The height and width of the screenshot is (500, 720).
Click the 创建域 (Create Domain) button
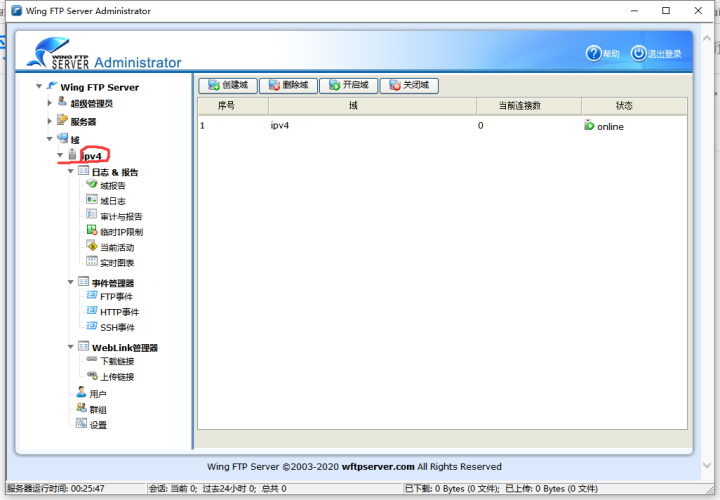pos(228,85)
